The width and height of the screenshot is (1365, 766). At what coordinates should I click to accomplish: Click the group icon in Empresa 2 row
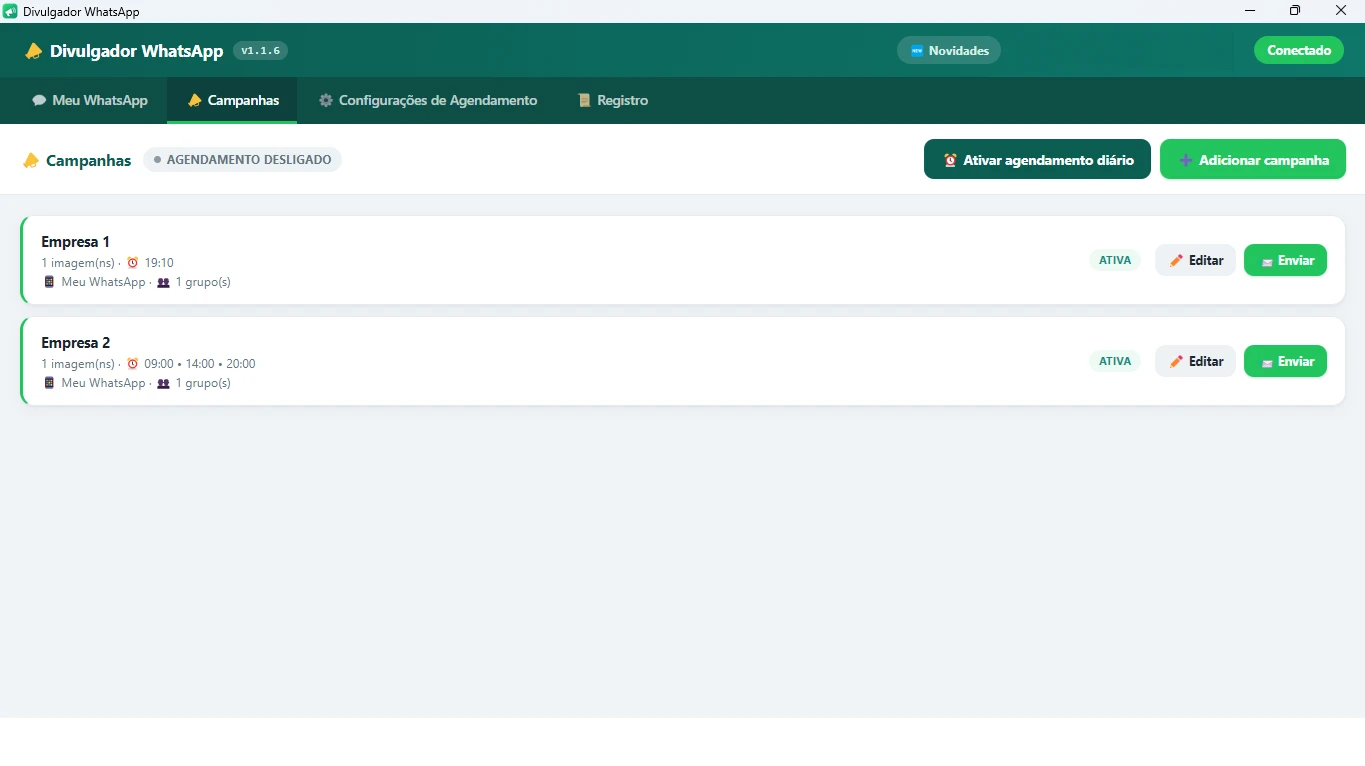coord(164,383)
